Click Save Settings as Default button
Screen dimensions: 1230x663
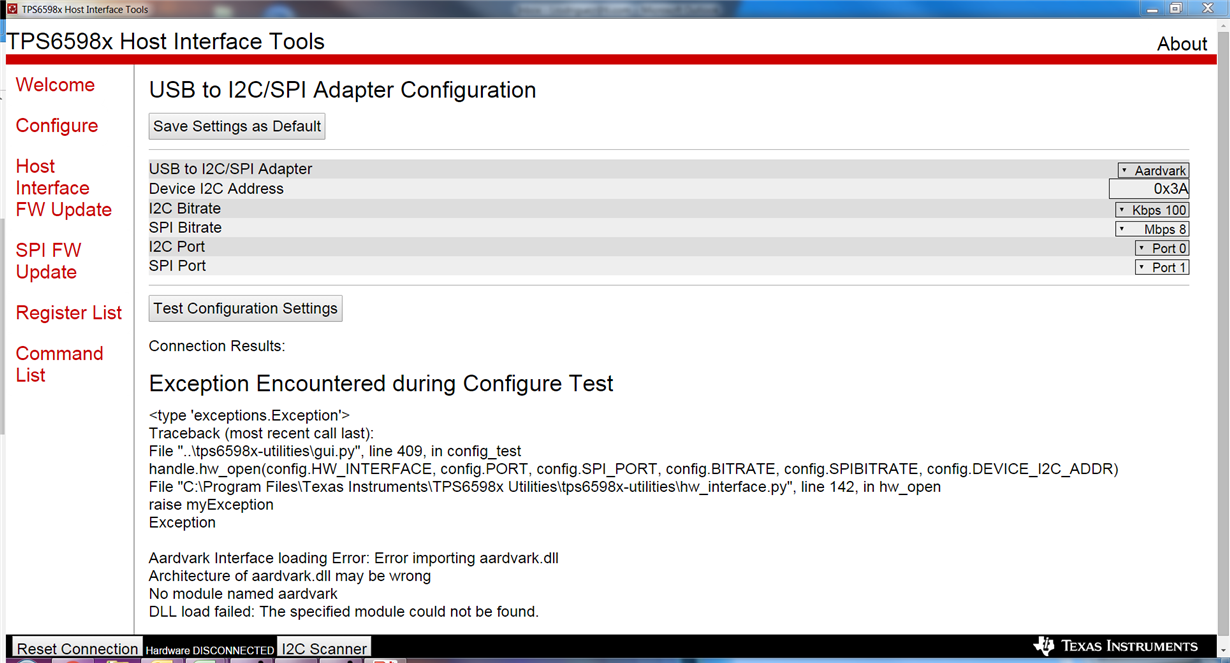pos(237,126)
